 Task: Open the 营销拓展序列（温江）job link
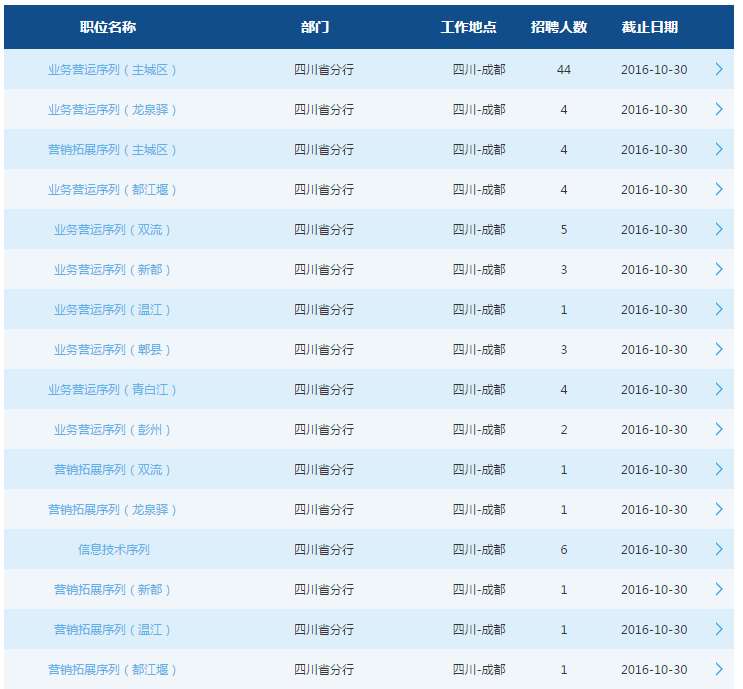tap(113, 629)
